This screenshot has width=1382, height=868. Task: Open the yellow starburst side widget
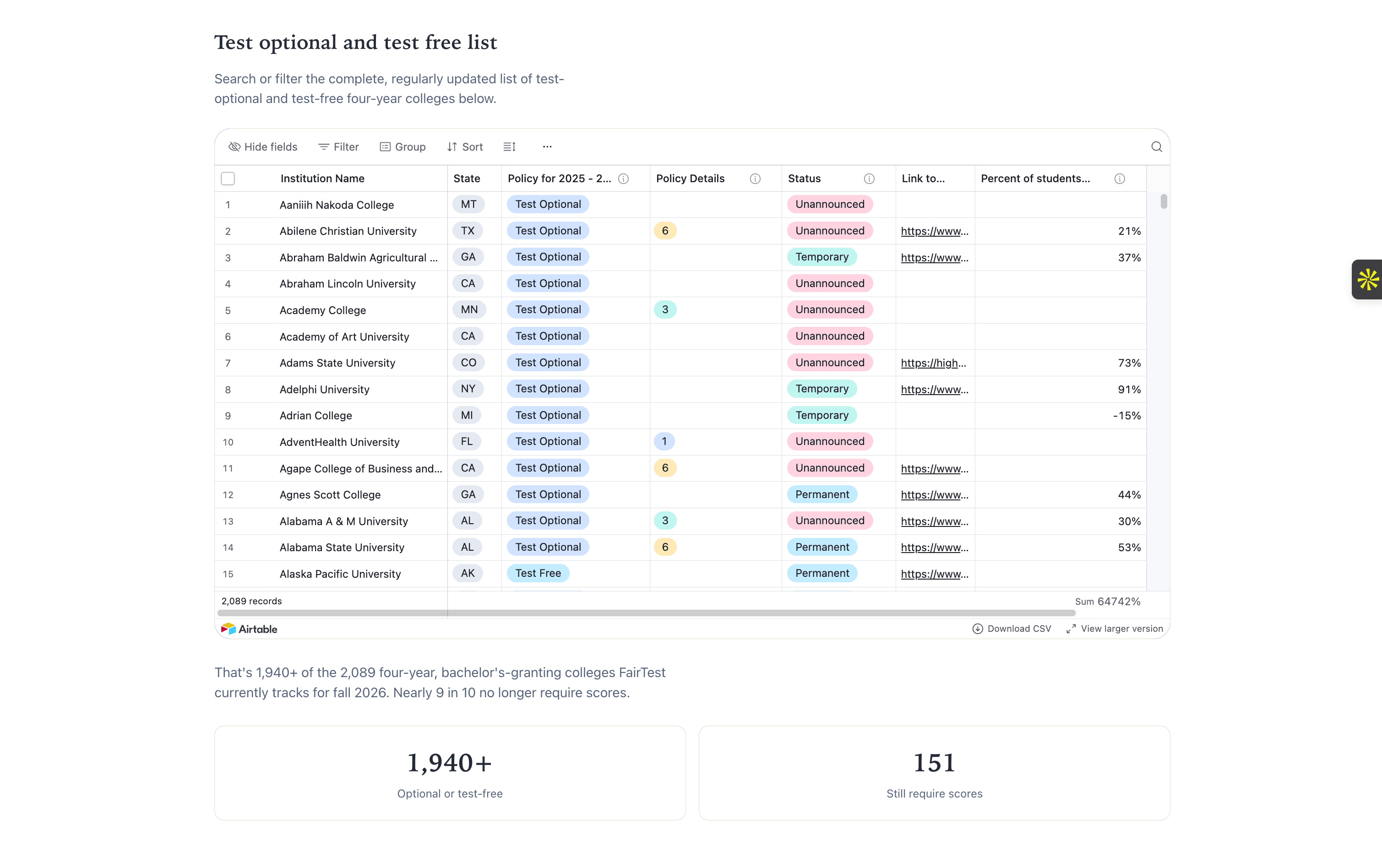pos(1367,279)
